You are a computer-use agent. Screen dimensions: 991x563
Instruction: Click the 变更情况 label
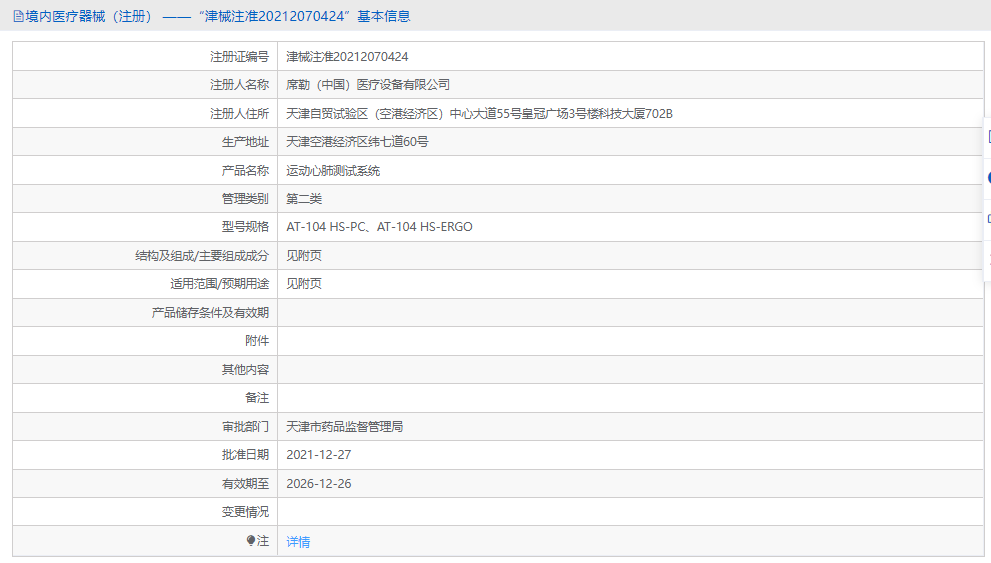[245, 512]
